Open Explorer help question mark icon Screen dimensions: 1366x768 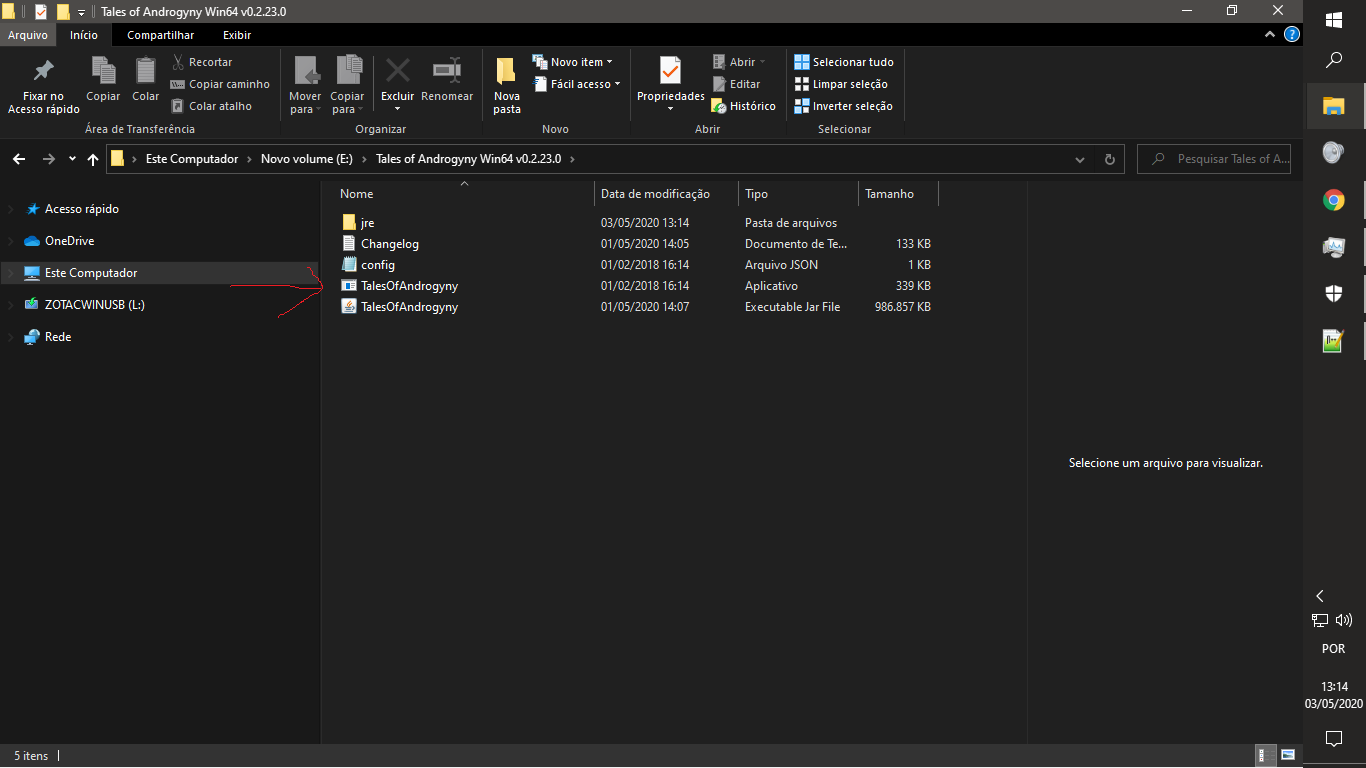(1292, 35)
